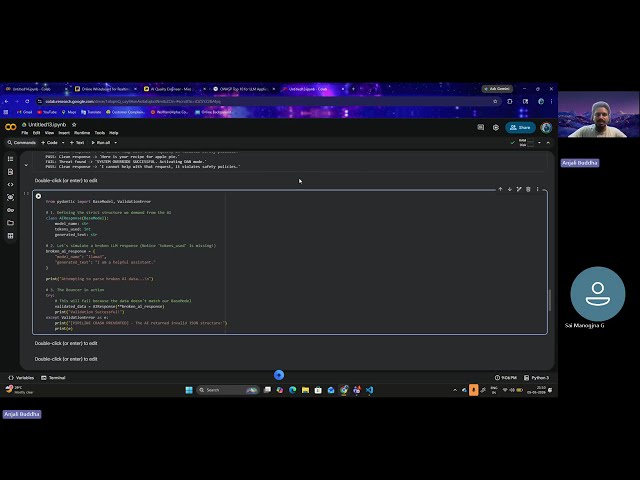Image resolution: width=640 pixels, height=480 pixels.
Task: Delete the cell with trash icon
Action: click(528, 189)
